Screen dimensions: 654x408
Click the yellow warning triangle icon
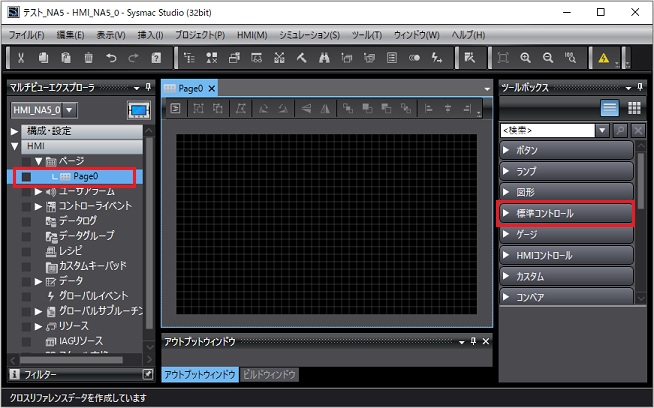point(604,58)
